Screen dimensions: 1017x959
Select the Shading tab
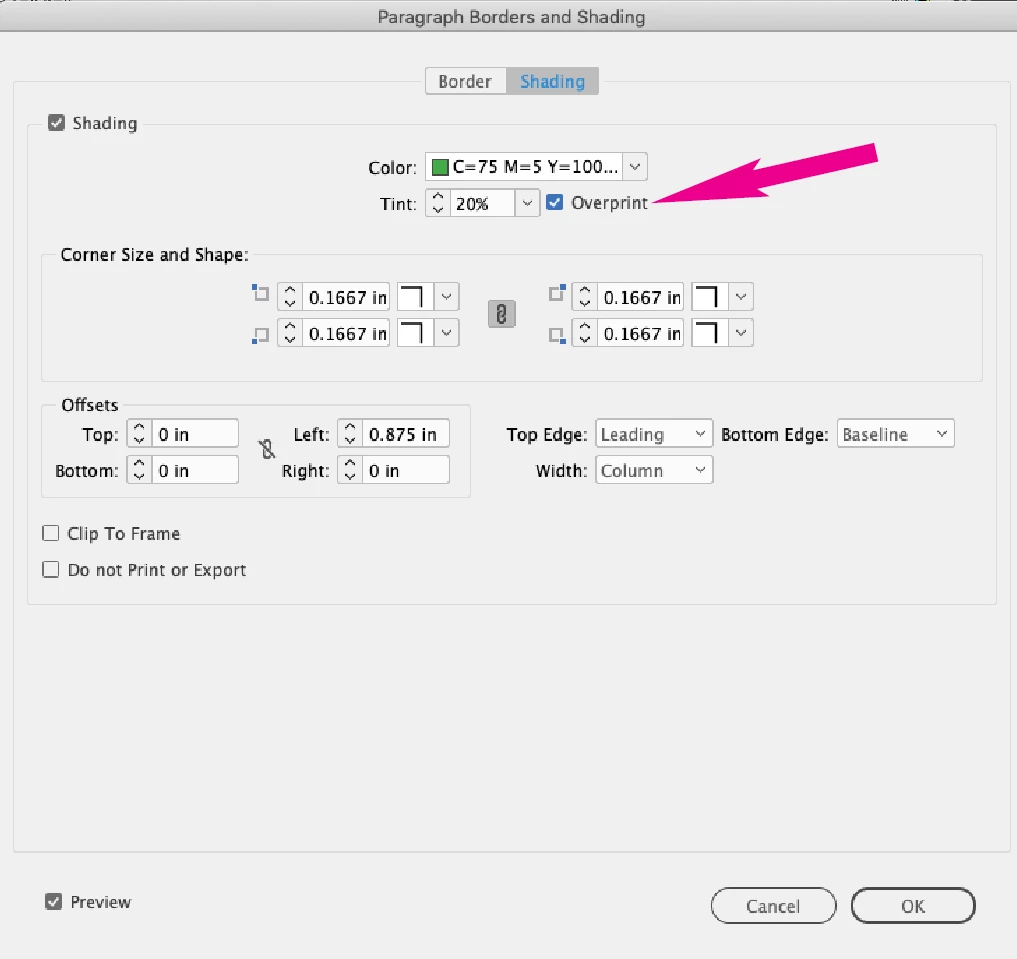[x=553, y=81]
